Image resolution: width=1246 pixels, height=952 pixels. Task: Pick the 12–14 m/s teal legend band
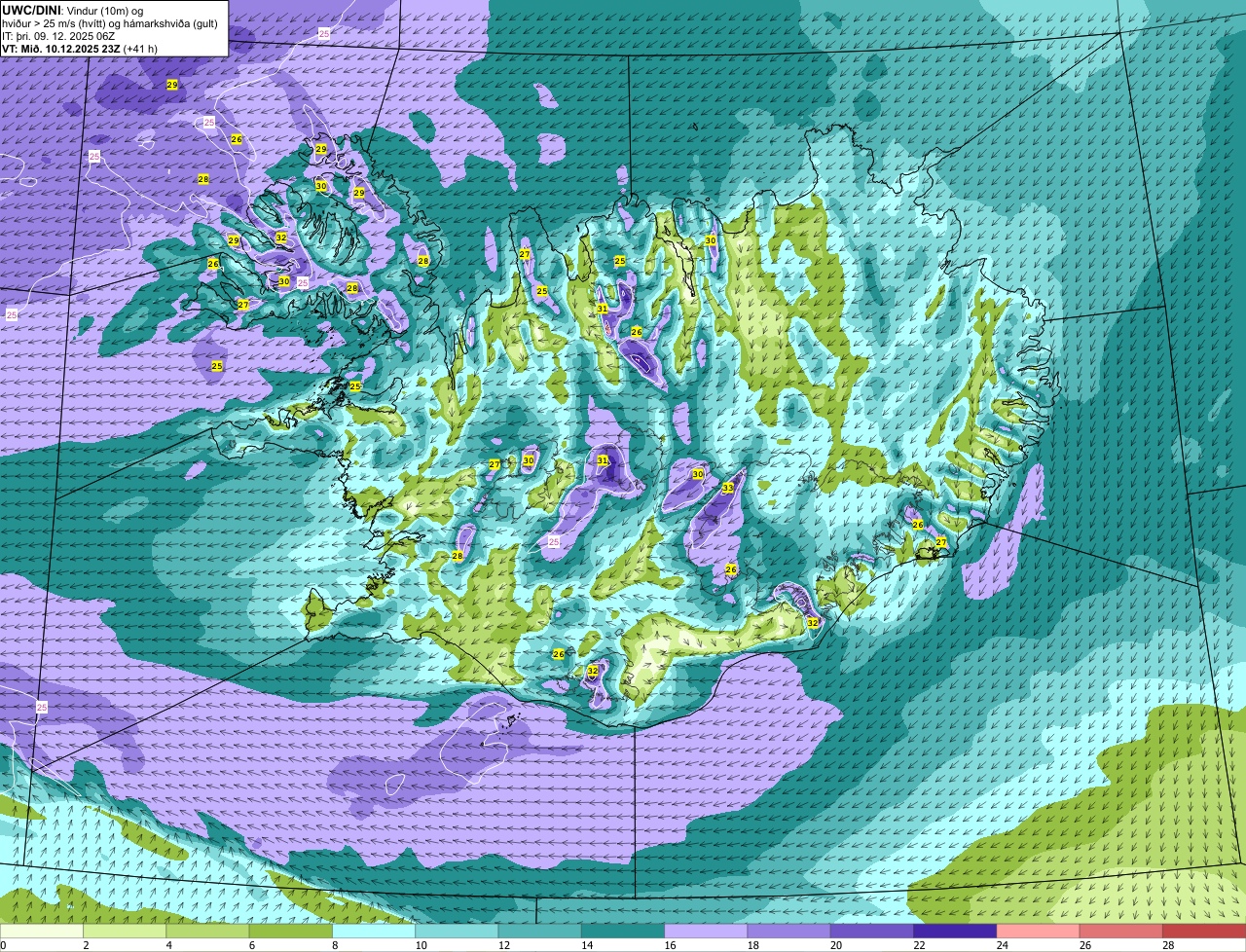tap(540, 931)
